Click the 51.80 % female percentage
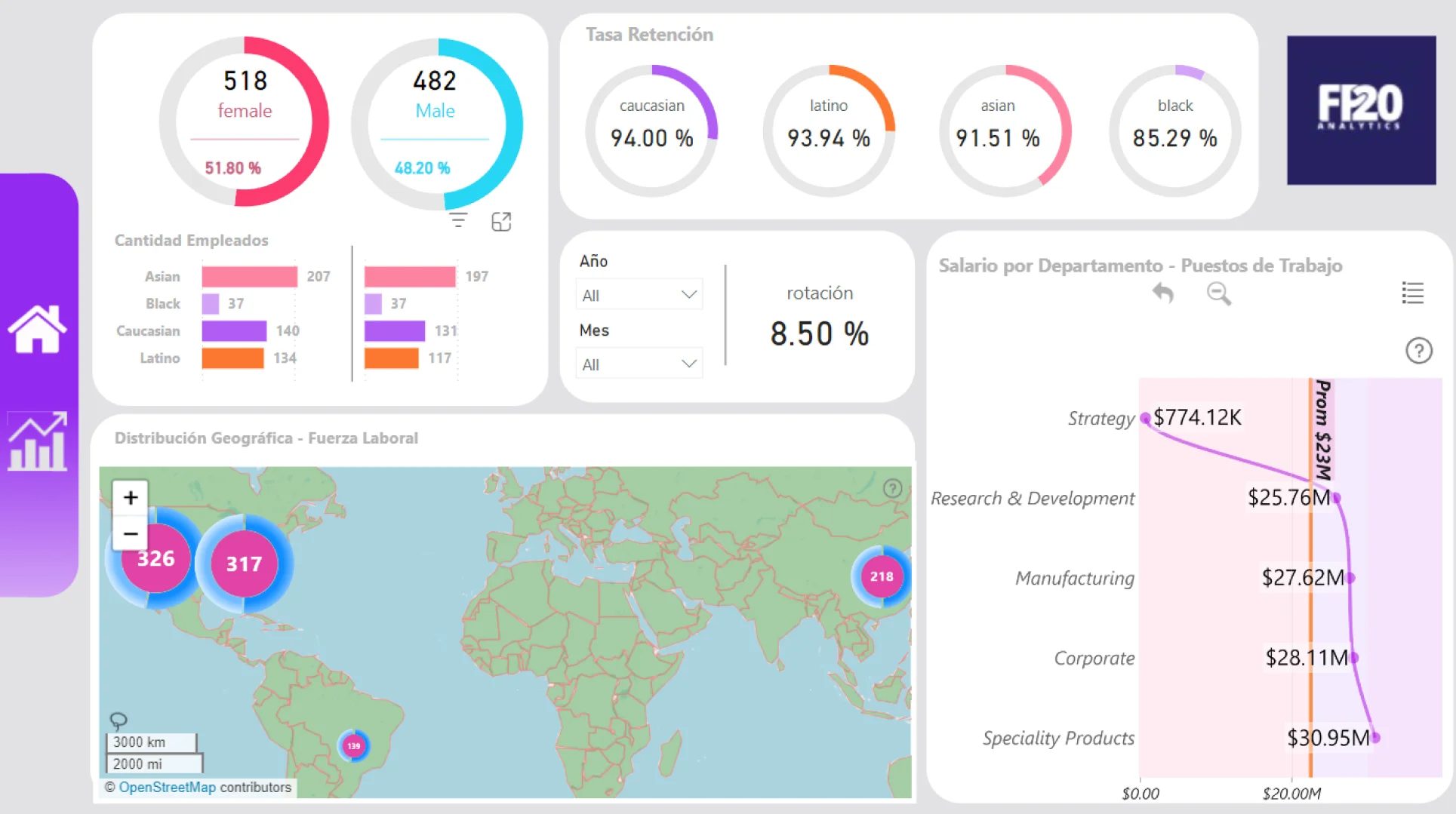The height and width of the screenshot is (814, 1456). 233,168
